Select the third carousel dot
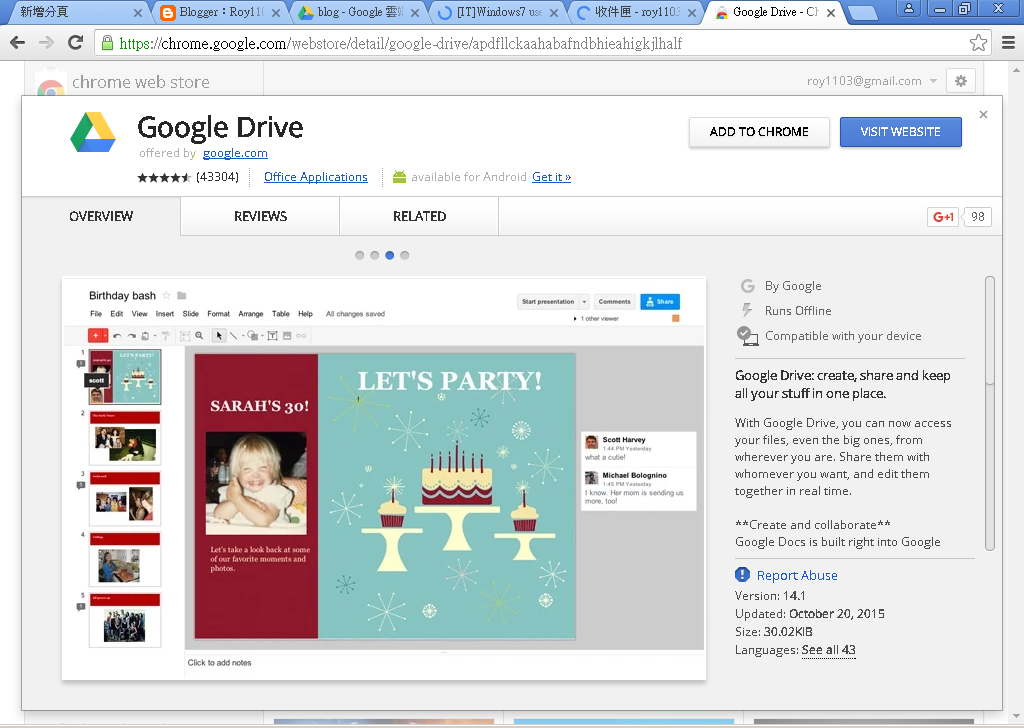Image resolution: width=1024 pixels, height=728 pixels. coord(389,255)
